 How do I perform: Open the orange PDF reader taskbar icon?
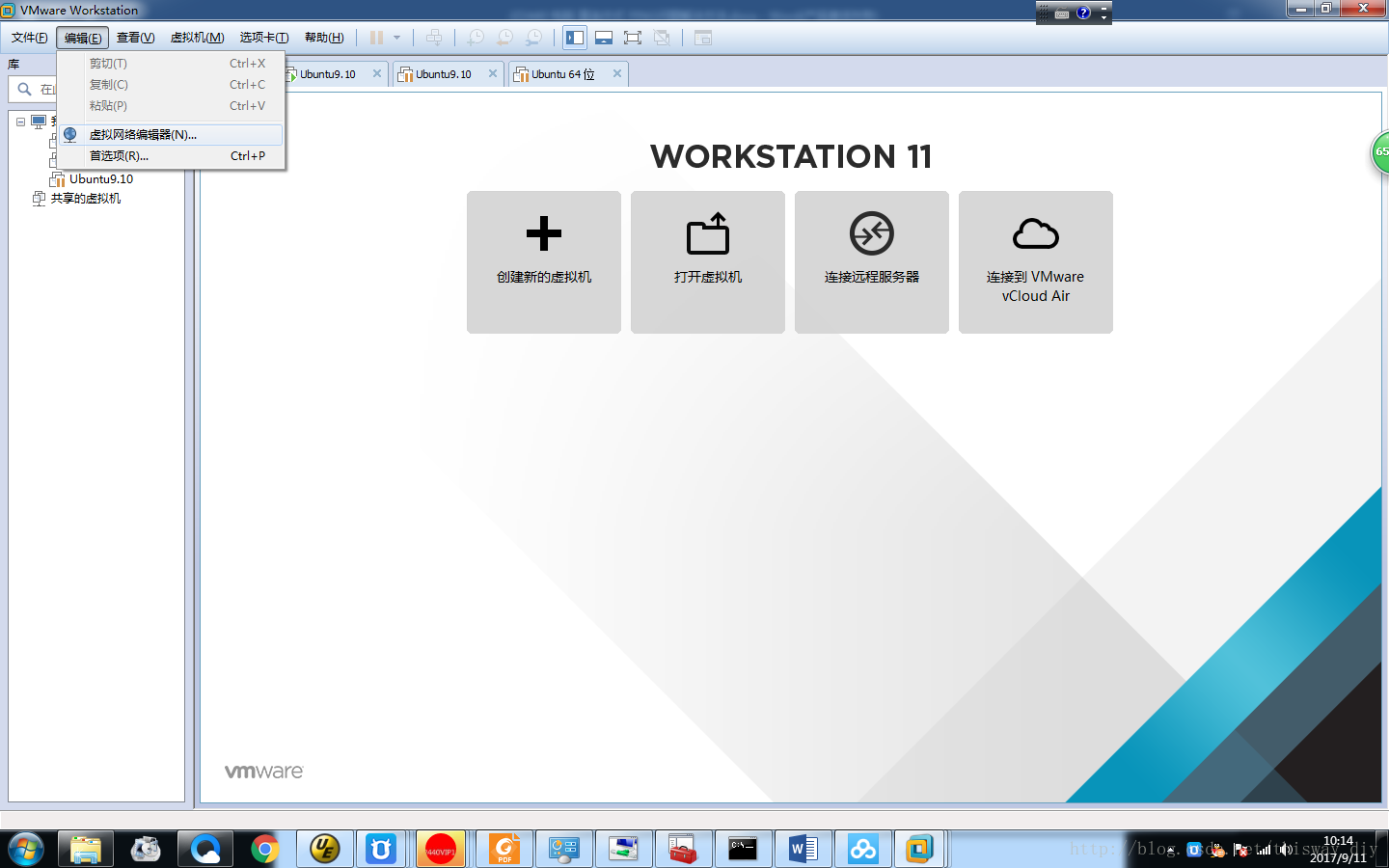pyautogui.click(x=504, y=849)
